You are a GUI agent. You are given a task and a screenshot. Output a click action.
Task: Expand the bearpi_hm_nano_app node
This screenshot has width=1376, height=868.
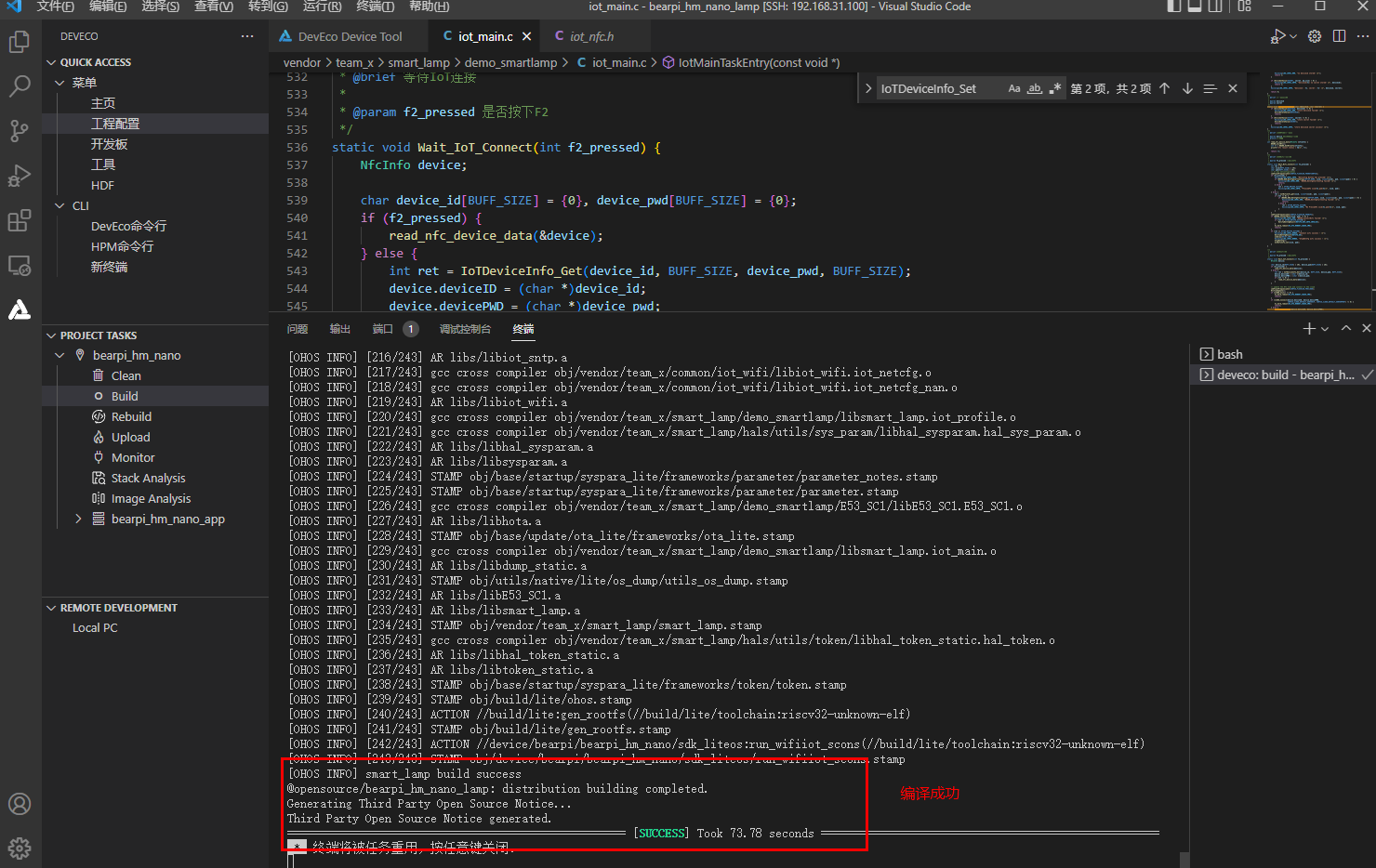click(79, 519)
